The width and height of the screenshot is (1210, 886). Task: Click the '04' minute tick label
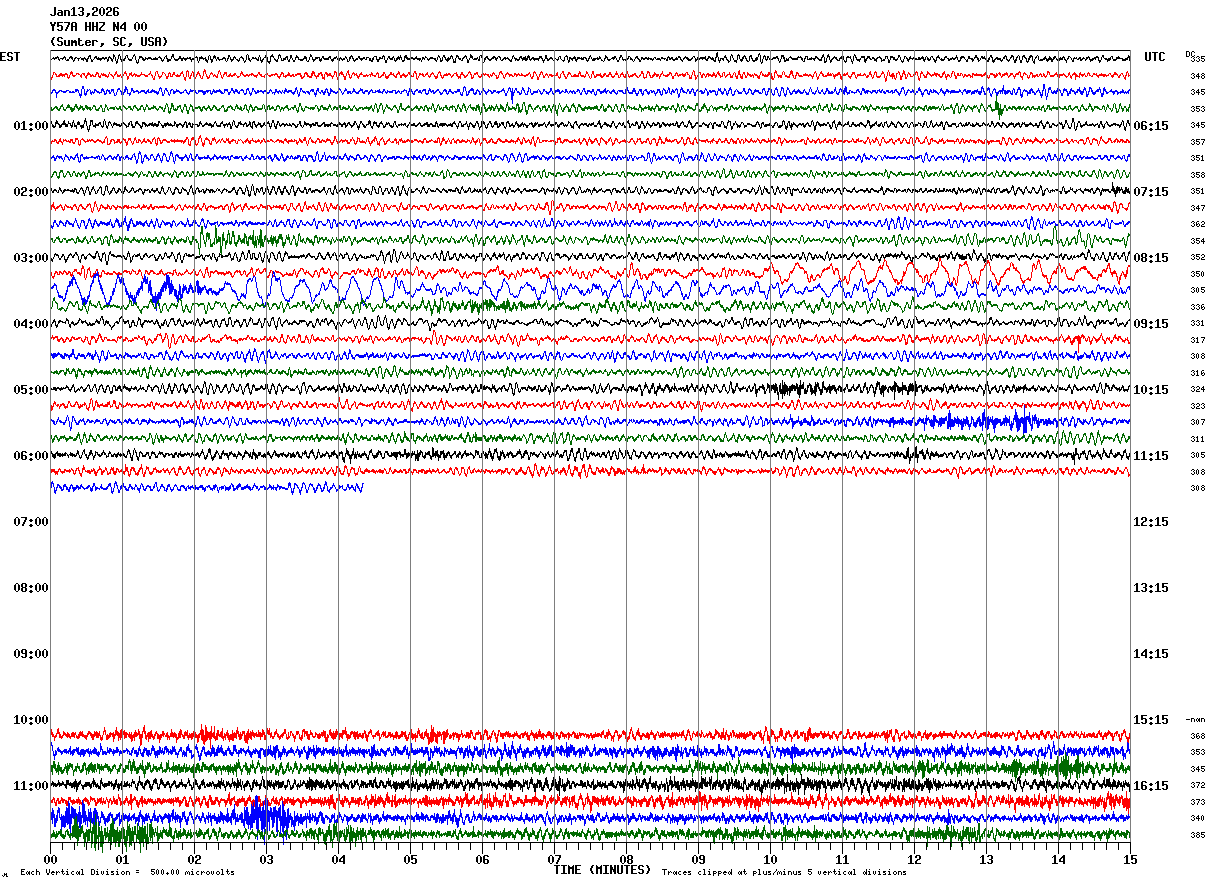[x=338, y=859]
